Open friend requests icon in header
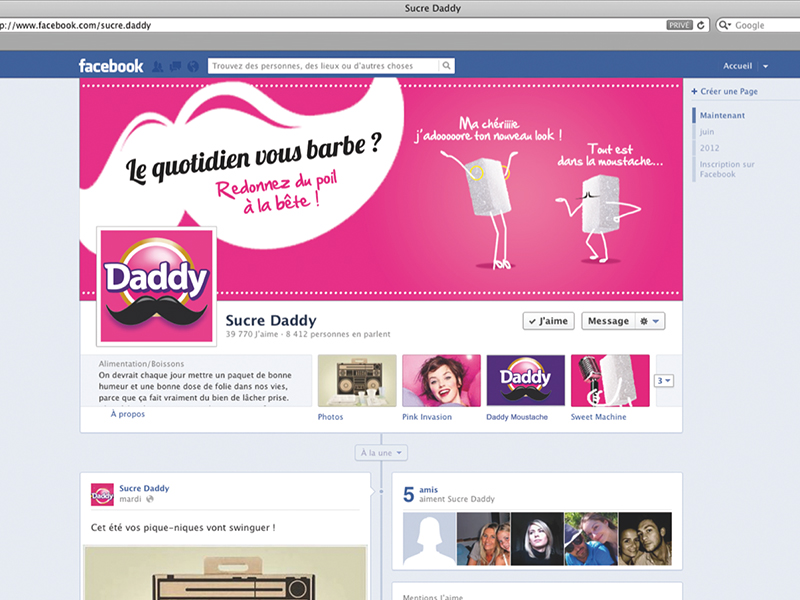The height and width of the screenshot is (600, 800). (158, 67)
